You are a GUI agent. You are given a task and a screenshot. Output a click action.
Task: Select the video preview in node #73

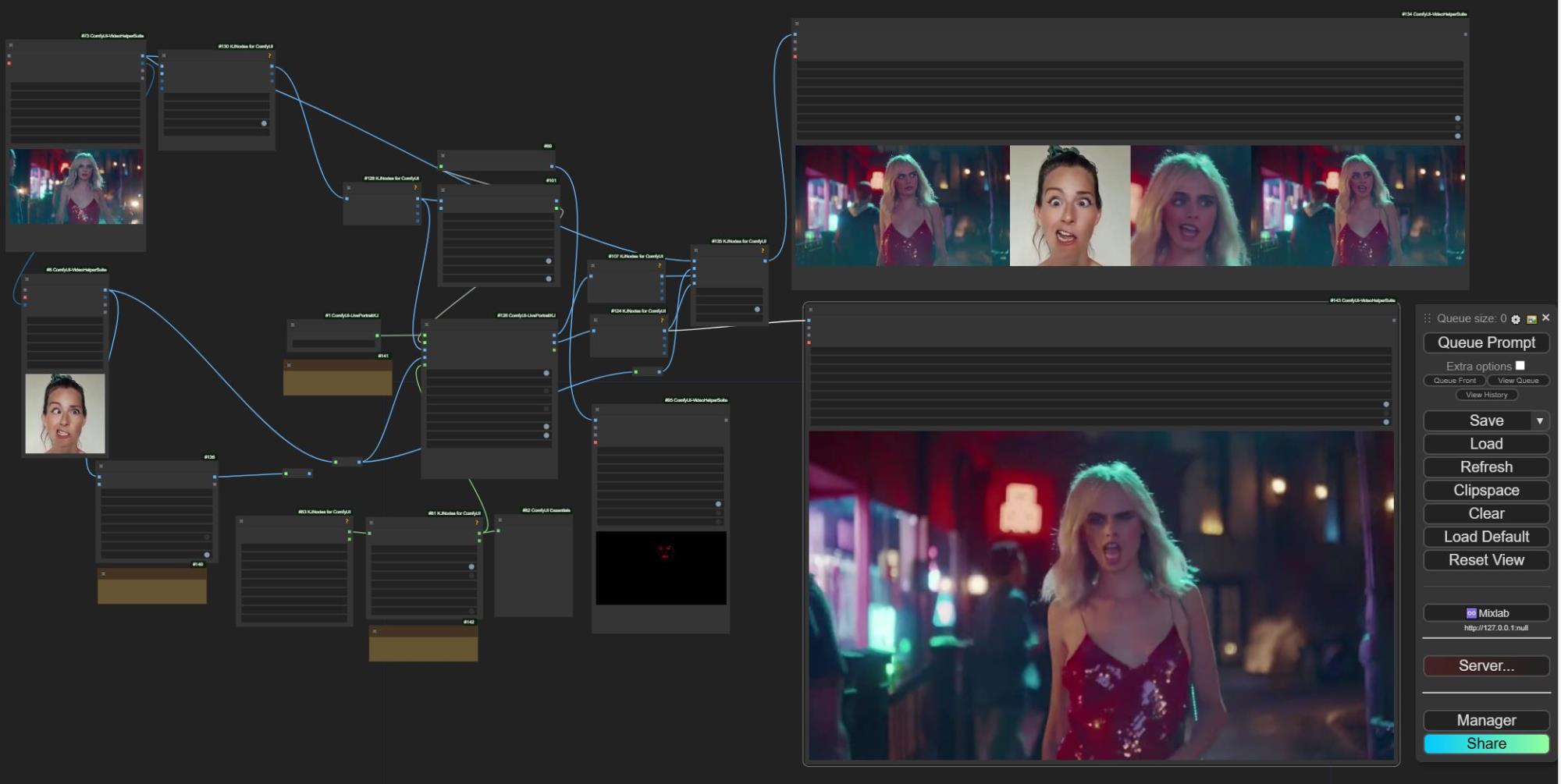[x=76, y=187]
